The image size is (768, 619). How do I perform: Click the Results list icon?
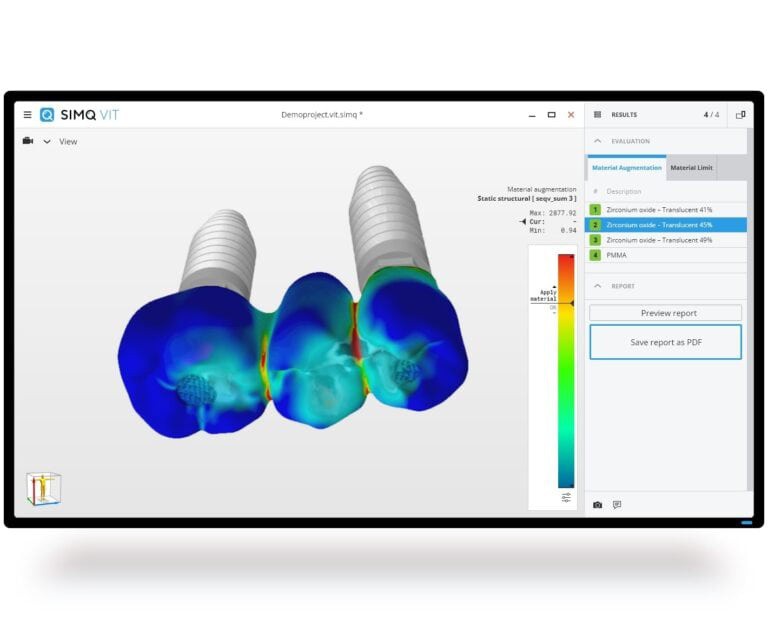pyautogui.click(x=598, y=115)
